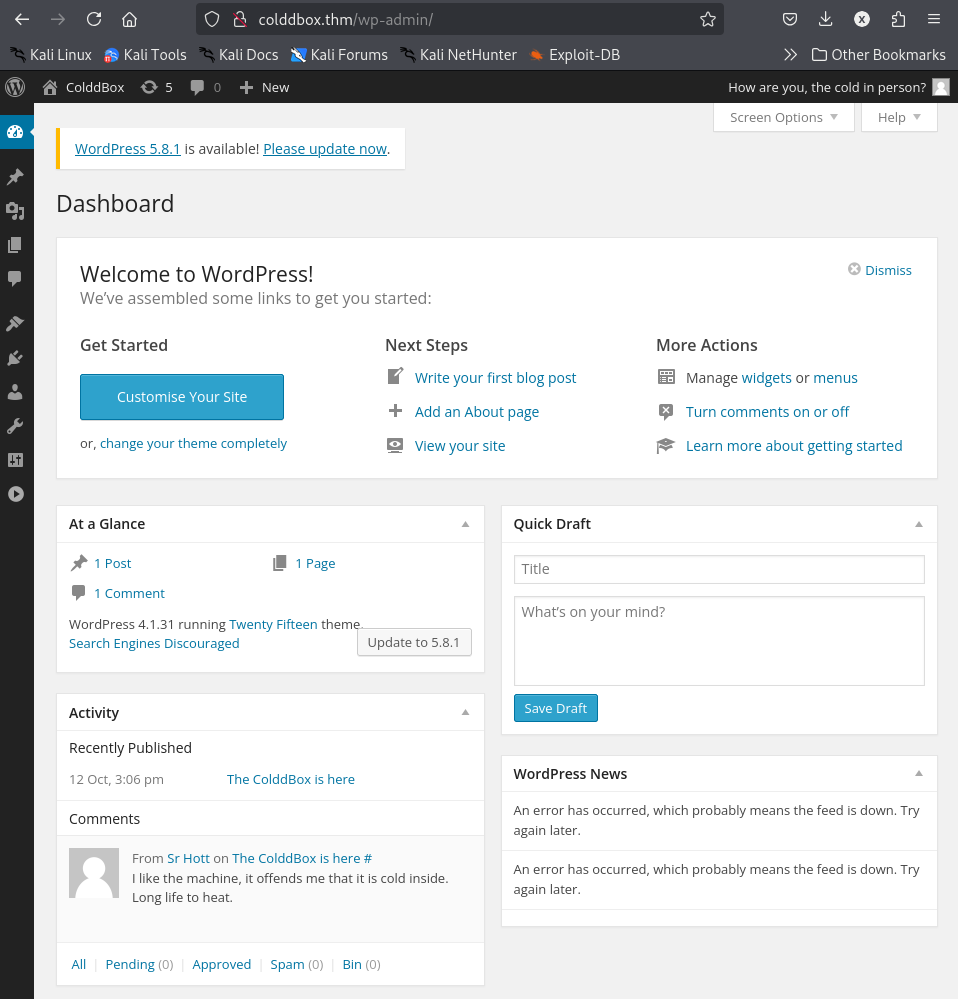Collapse the At a Glance panel
The width and height of the screenshot is (958, 999).
[x=466, y=524]
